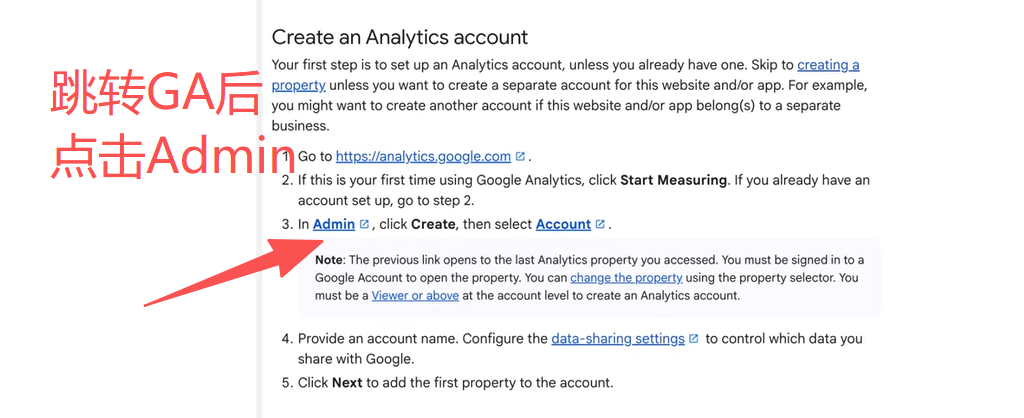Click external-link icon after Account link
This screenshot has width=1024, height=418.
click(x=600, y=224)
